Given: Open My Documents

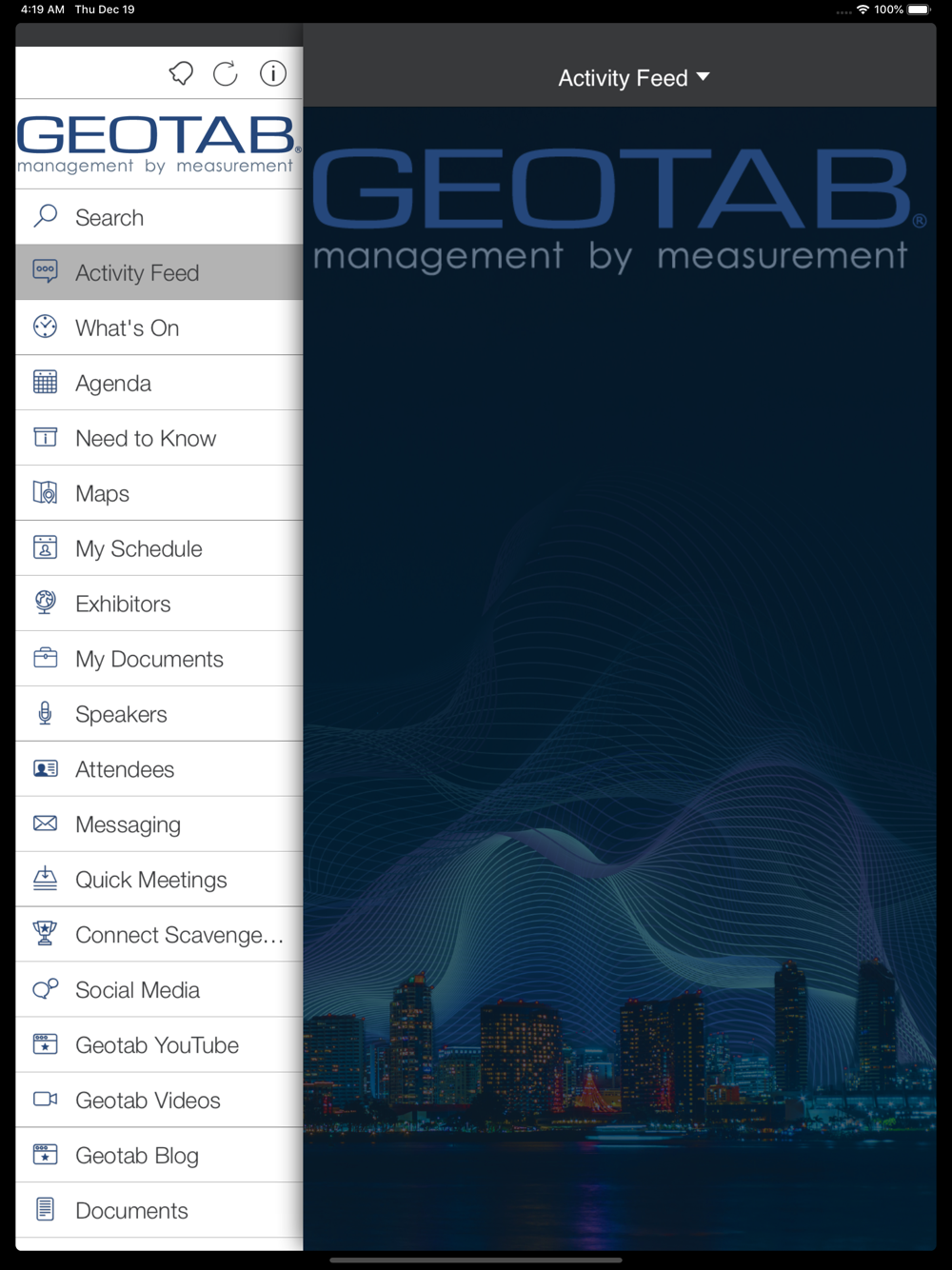Looking at the screenshot, I should coord(159,659).
